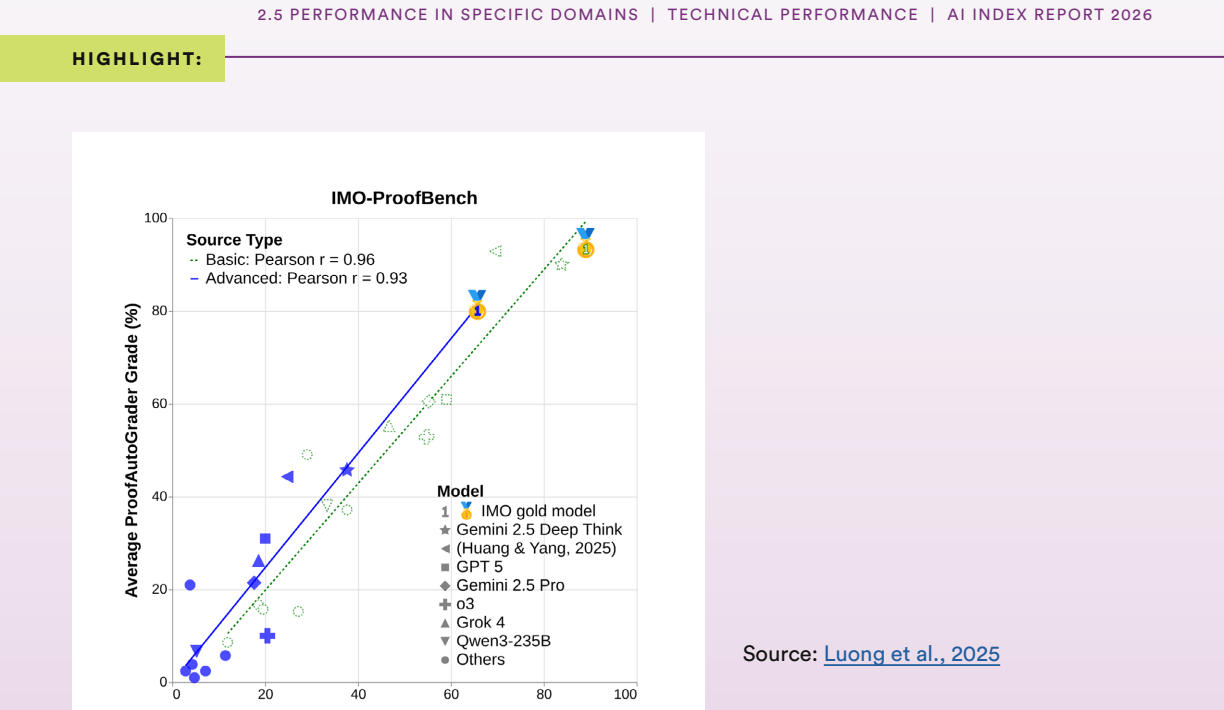The image size is (1224, 710).
Task: Click the 'Qwen3-235B' legend label
Action: click(503, 641)
